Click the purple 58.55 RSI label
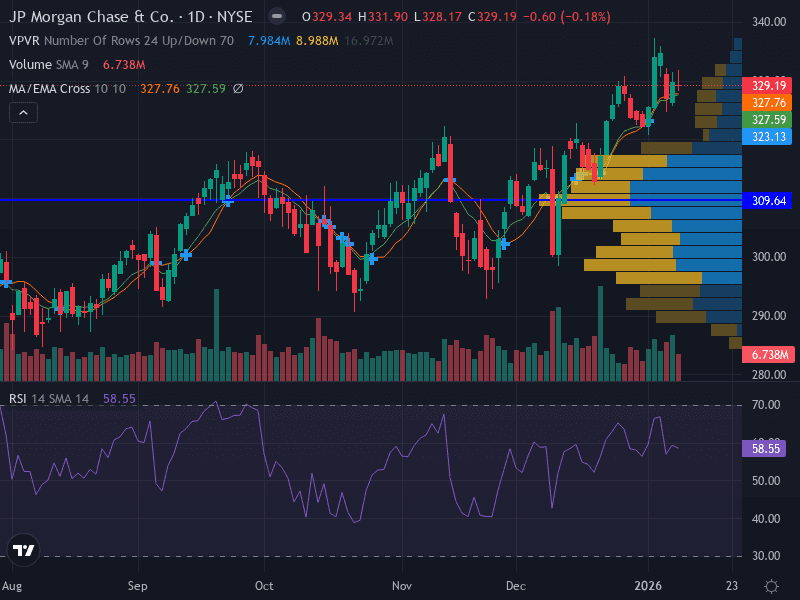Viewport: 800px width, 600px height. [766, 448]
